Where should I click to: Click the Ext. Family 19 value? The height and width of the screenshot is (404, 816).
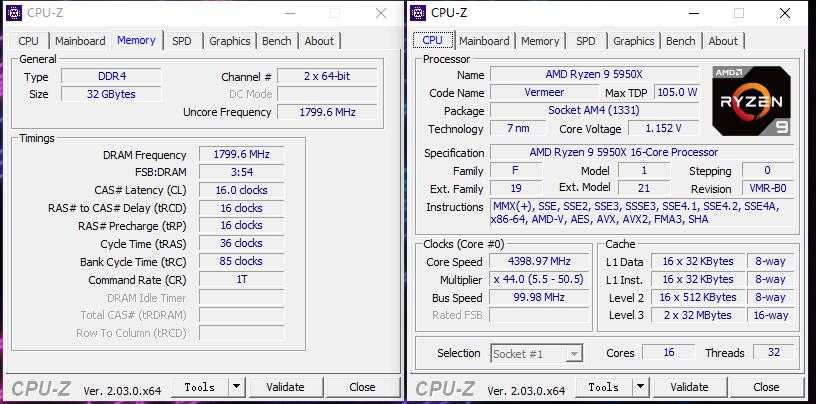516,188
